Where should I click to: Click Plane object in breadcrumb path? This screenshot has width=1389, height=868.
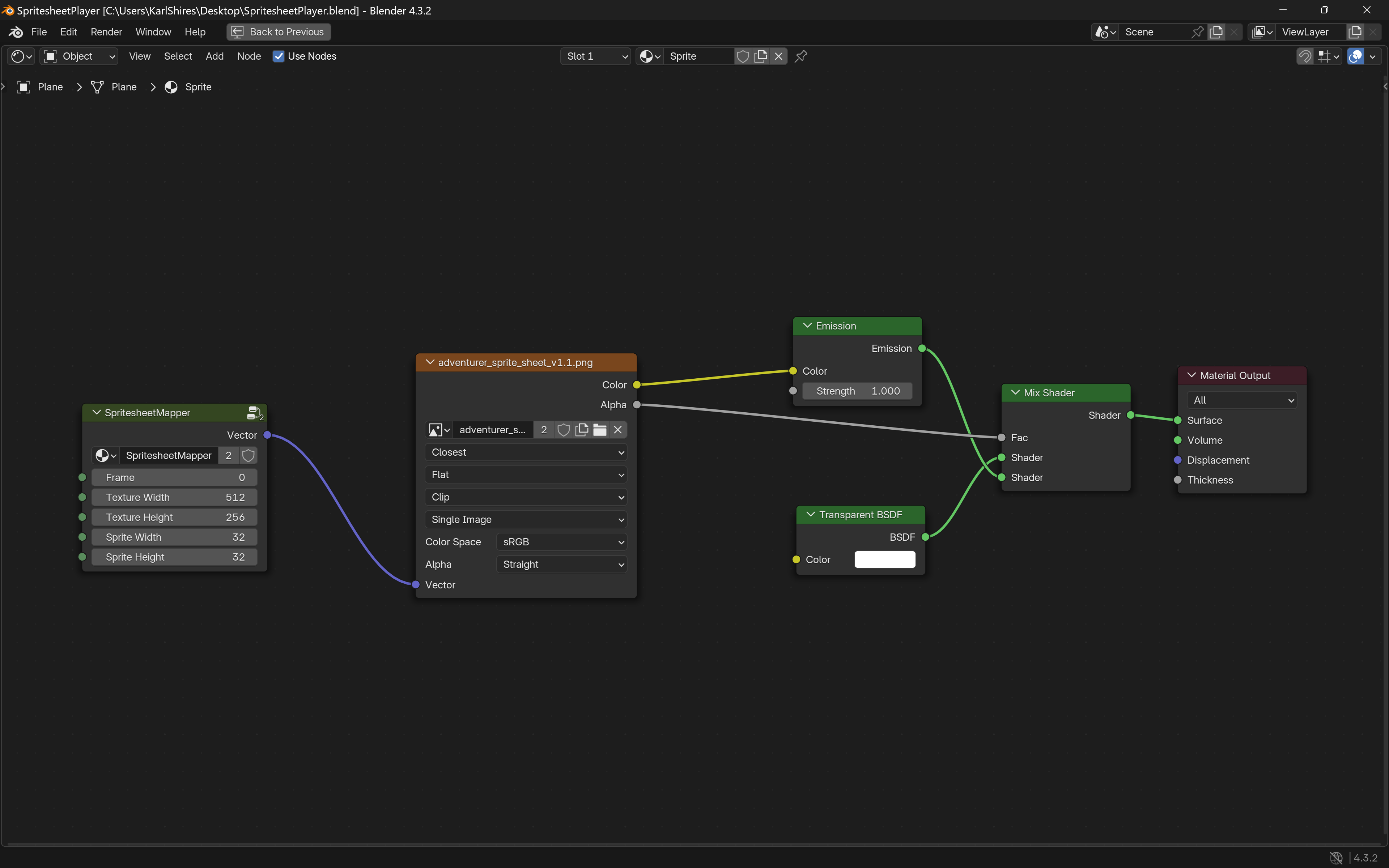coord(40,87)
